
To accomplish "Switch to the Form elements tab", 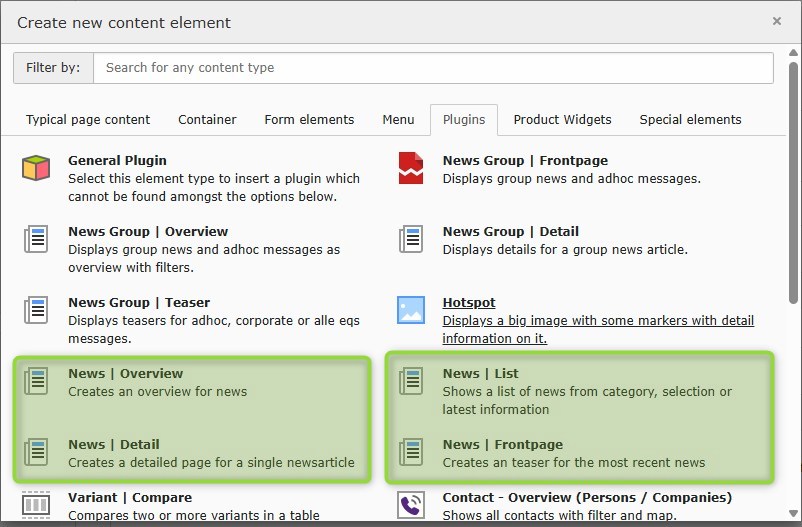I will (x=309, y=120).
